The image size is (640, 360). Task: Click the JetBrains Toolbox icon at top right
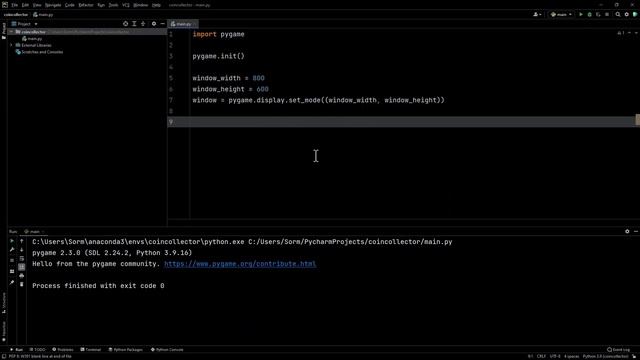point(635,14)
